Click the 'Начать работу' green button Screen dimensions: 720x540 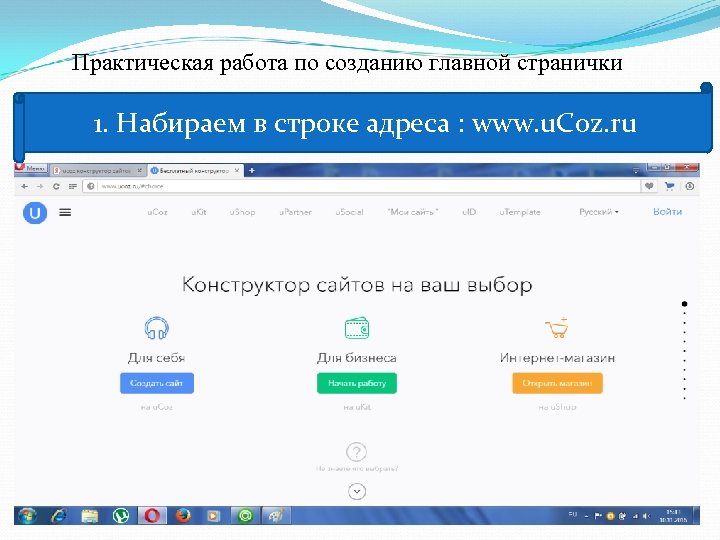[x=357, y=383]
